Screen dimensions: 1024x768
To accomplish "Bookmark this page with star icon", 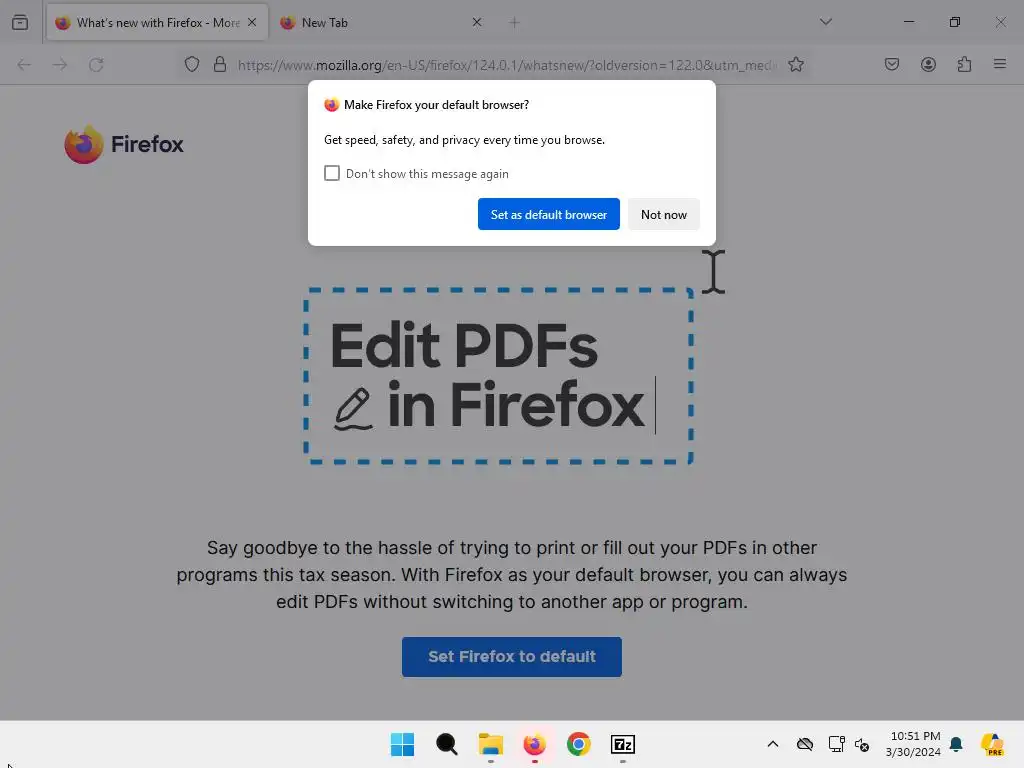I will tap(795, 65).
